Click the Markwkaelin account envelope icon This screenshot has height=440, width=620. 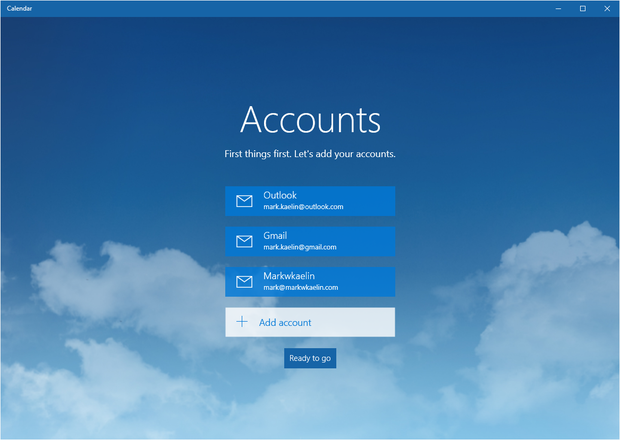point(244,282)
